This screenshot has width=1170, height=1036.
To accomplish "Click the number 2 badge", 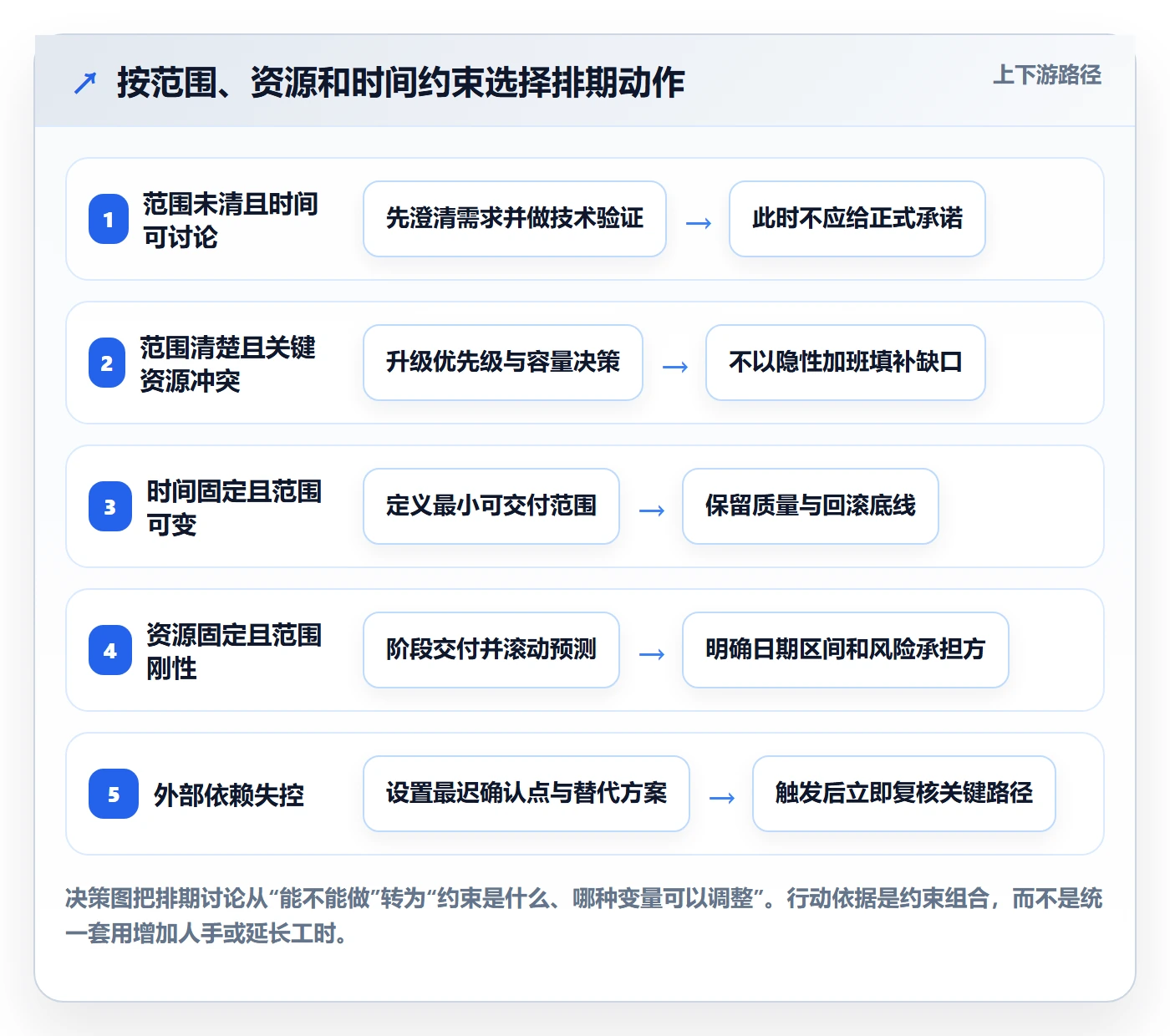I will 107,363.
